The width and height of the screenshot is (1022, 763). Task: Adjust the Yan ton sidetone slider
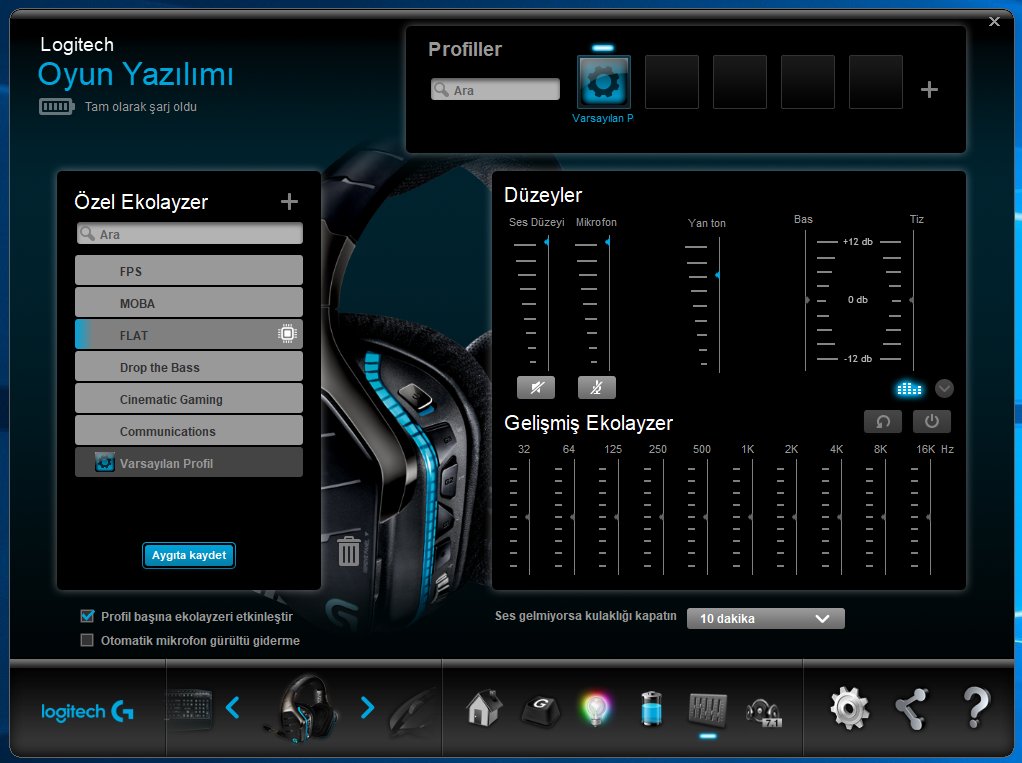coord(718,276)
